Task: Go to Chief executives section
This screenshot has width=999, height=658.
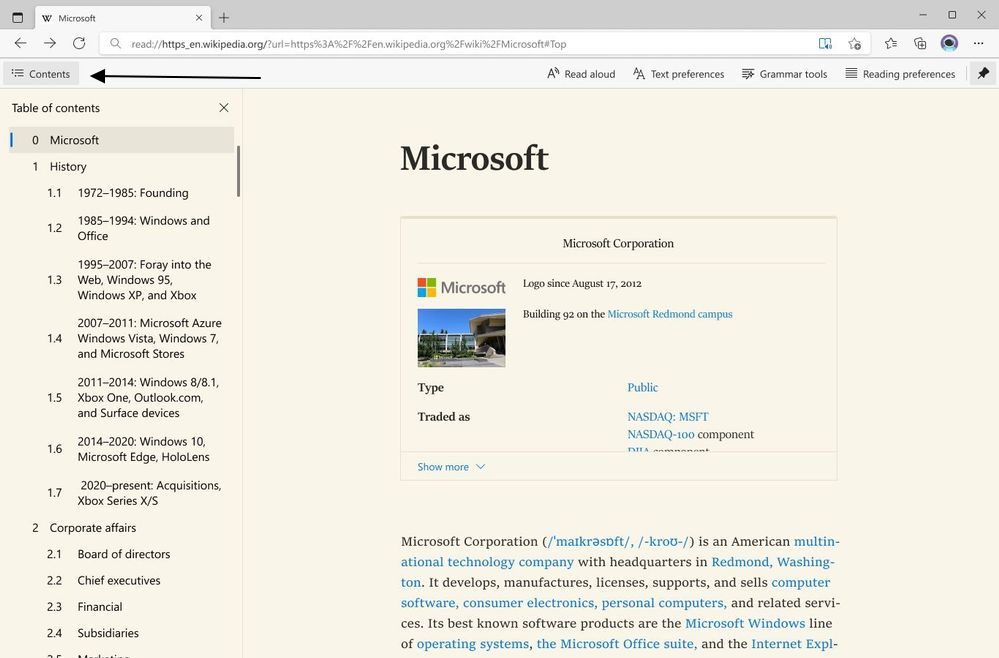Action: pyautogui.click(x=122, y=580)
